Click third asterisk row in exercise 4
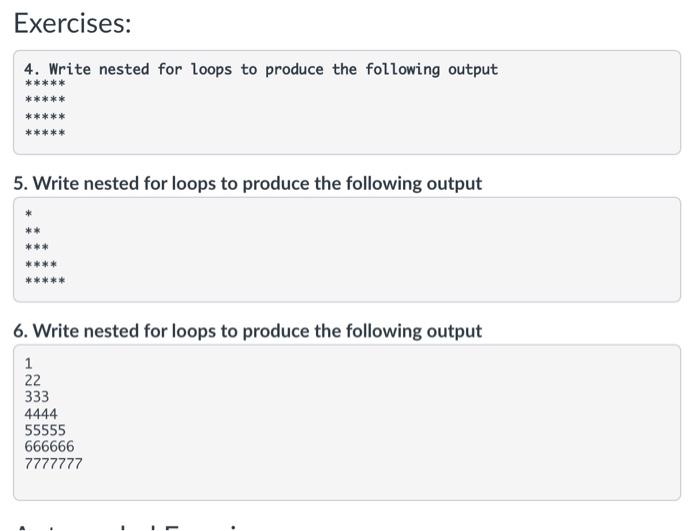This screenshot has width=700, height=531. [45, 117]
